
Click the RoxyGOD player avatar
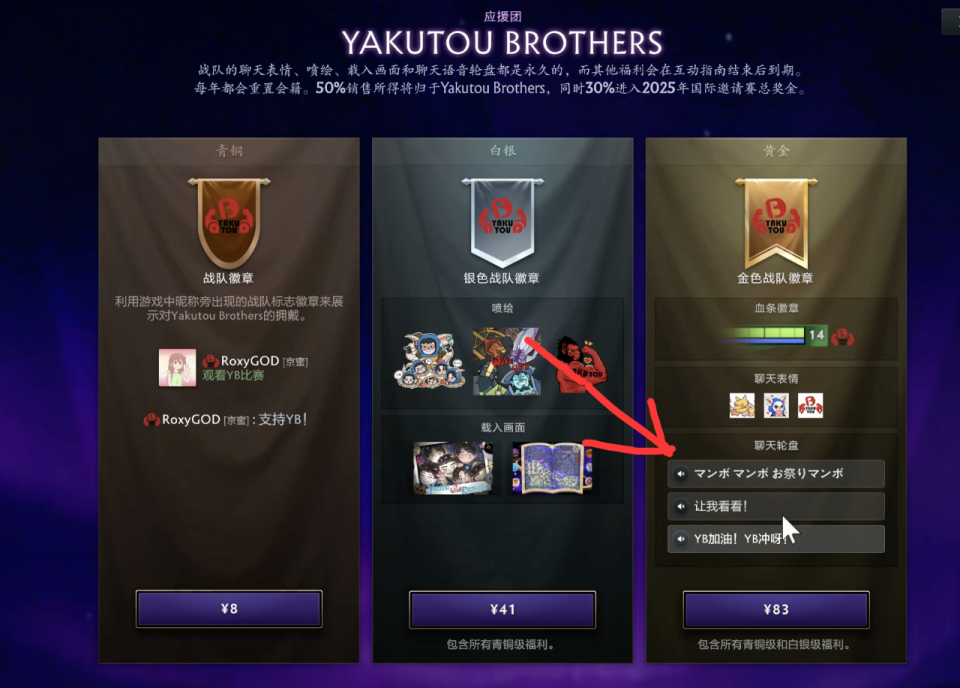[x=178, y=367]
